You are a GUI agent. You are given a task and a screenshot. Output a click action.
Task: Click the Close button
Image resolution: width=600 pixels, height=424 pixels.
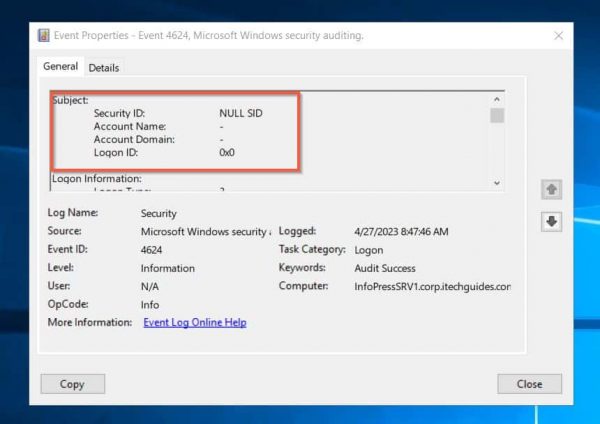tap(530, 384)
